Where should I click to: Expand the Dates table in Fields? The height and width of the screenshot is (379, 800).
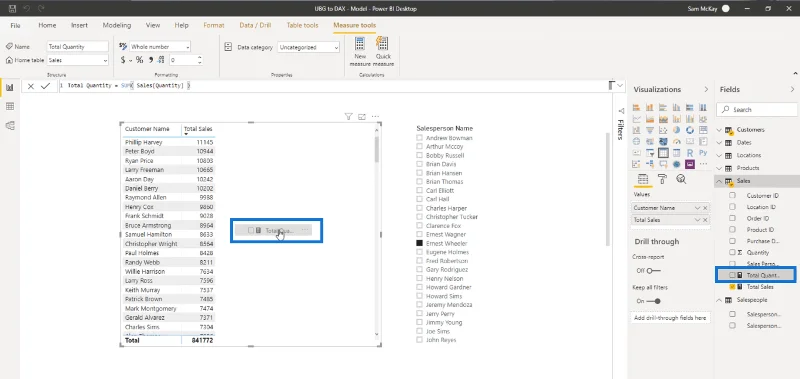720,143
